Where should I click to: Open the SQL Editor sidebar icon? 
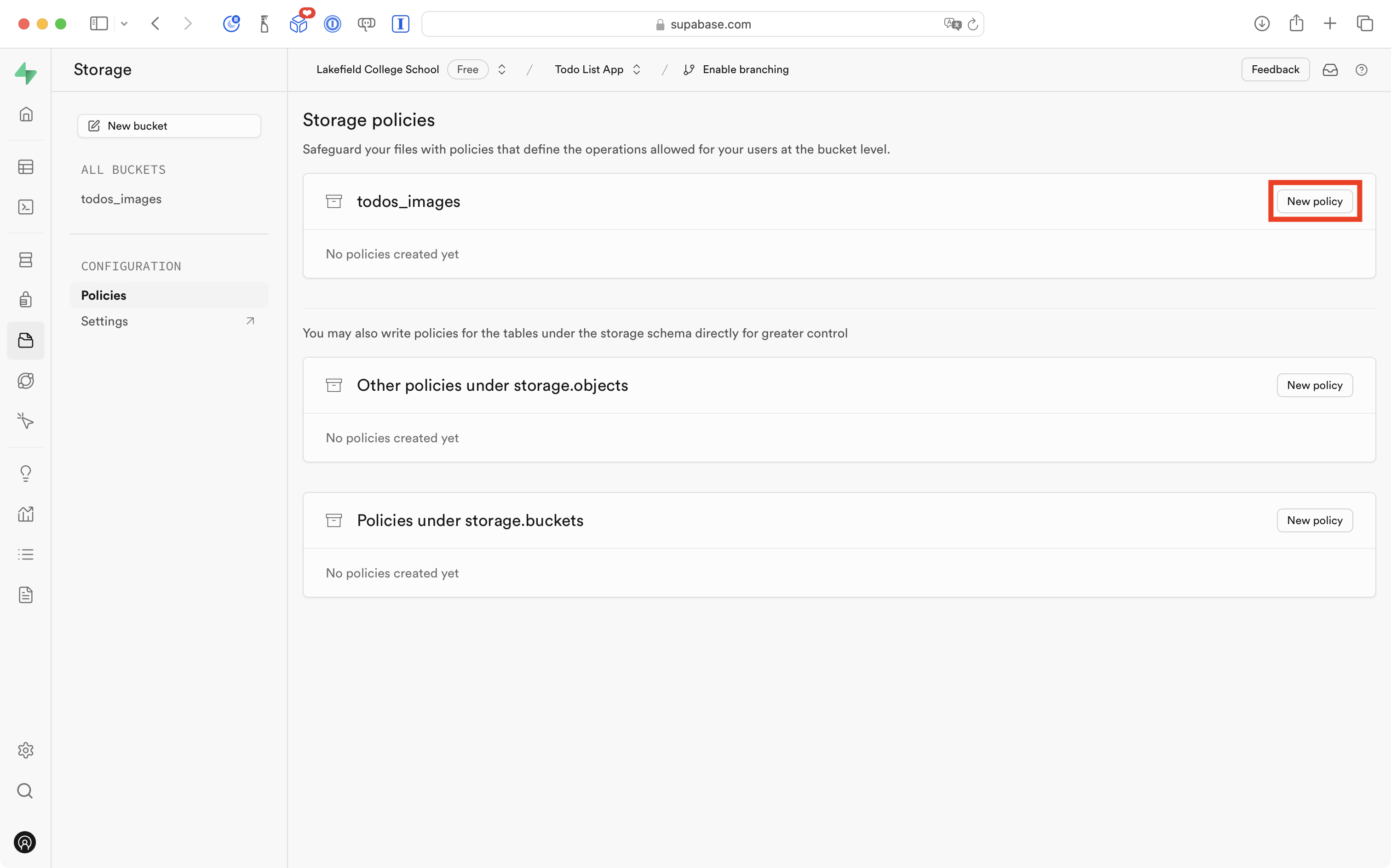(x=26, y=207)
